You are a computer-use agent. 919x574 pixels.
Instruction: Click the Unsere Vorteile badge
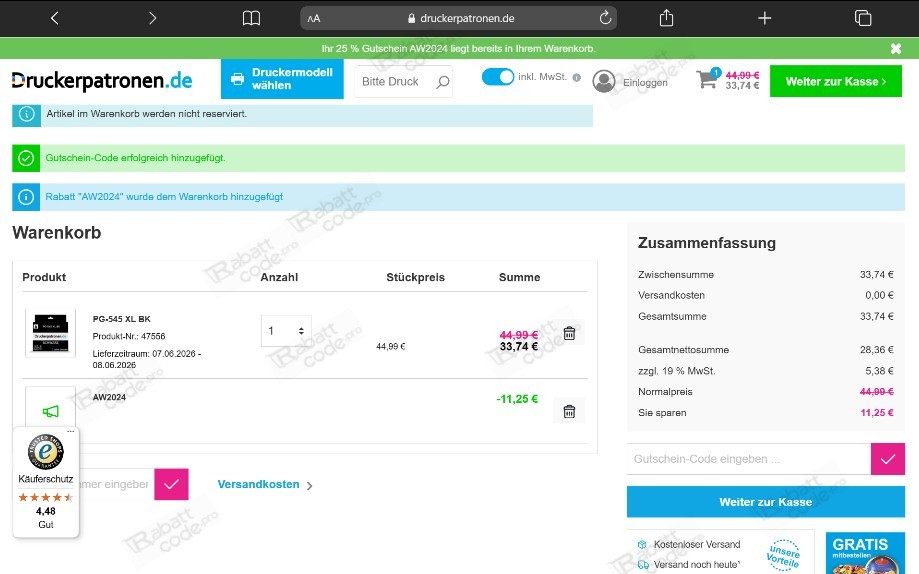point(784,554)
